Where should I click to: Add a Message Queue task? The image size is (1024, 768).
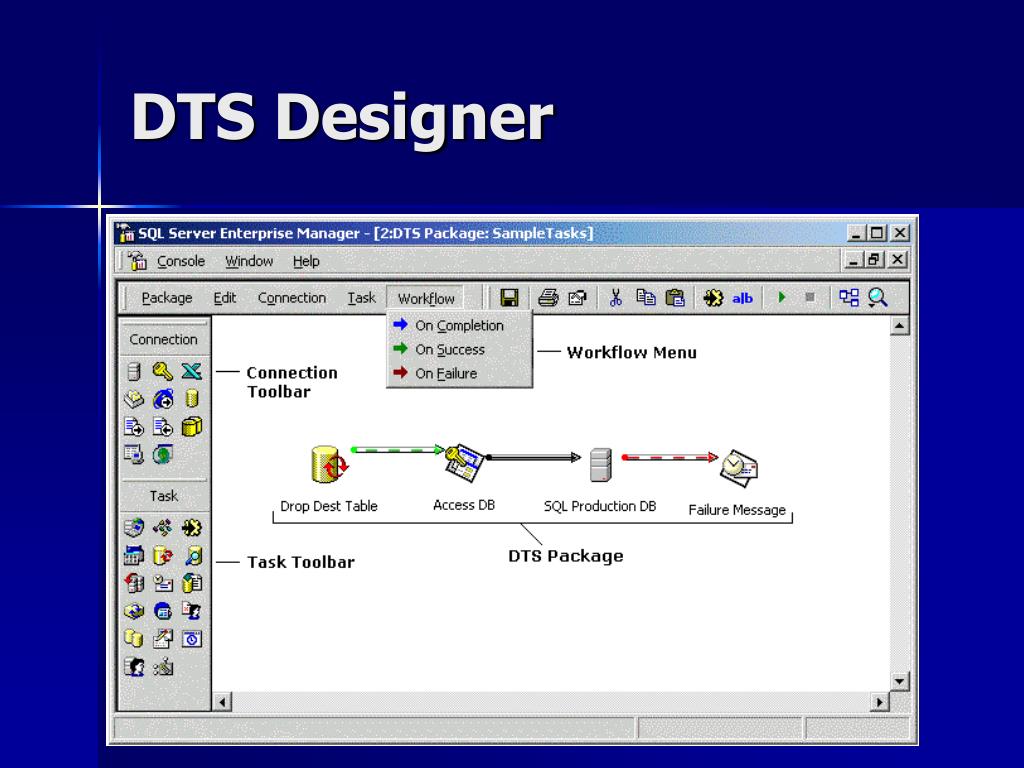pos(163,611)
